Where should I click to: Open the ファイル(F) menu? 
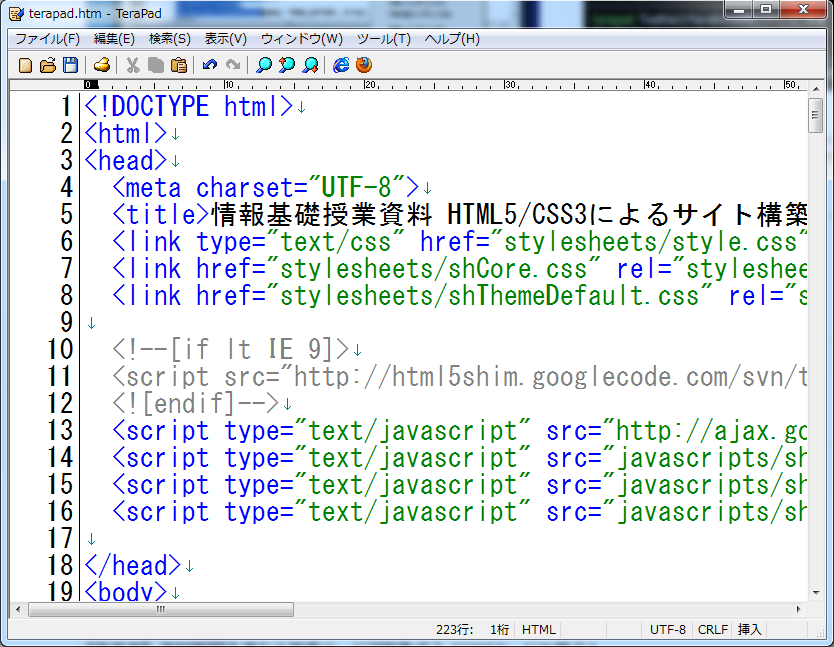pos(47,39)
